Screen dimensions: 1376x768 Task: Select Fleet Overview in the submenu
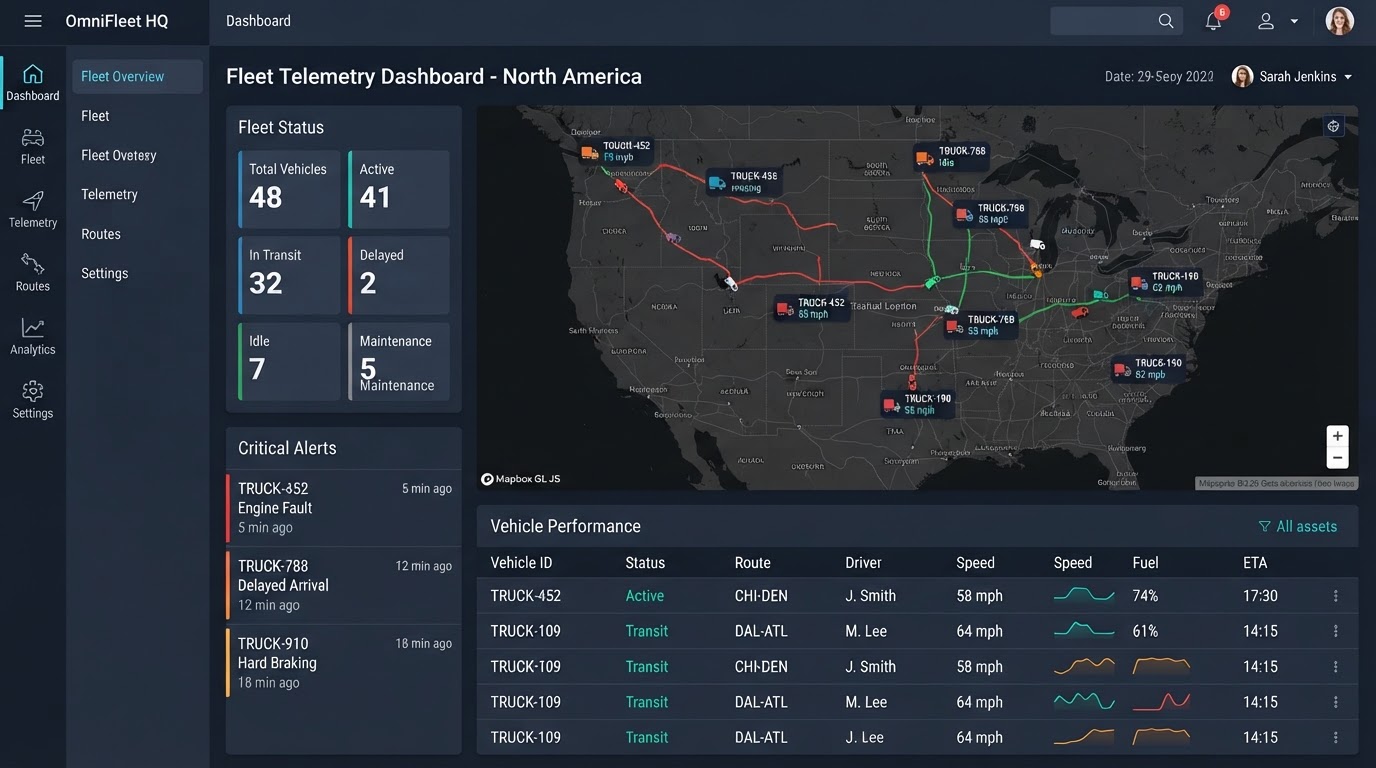click(137, 77)
